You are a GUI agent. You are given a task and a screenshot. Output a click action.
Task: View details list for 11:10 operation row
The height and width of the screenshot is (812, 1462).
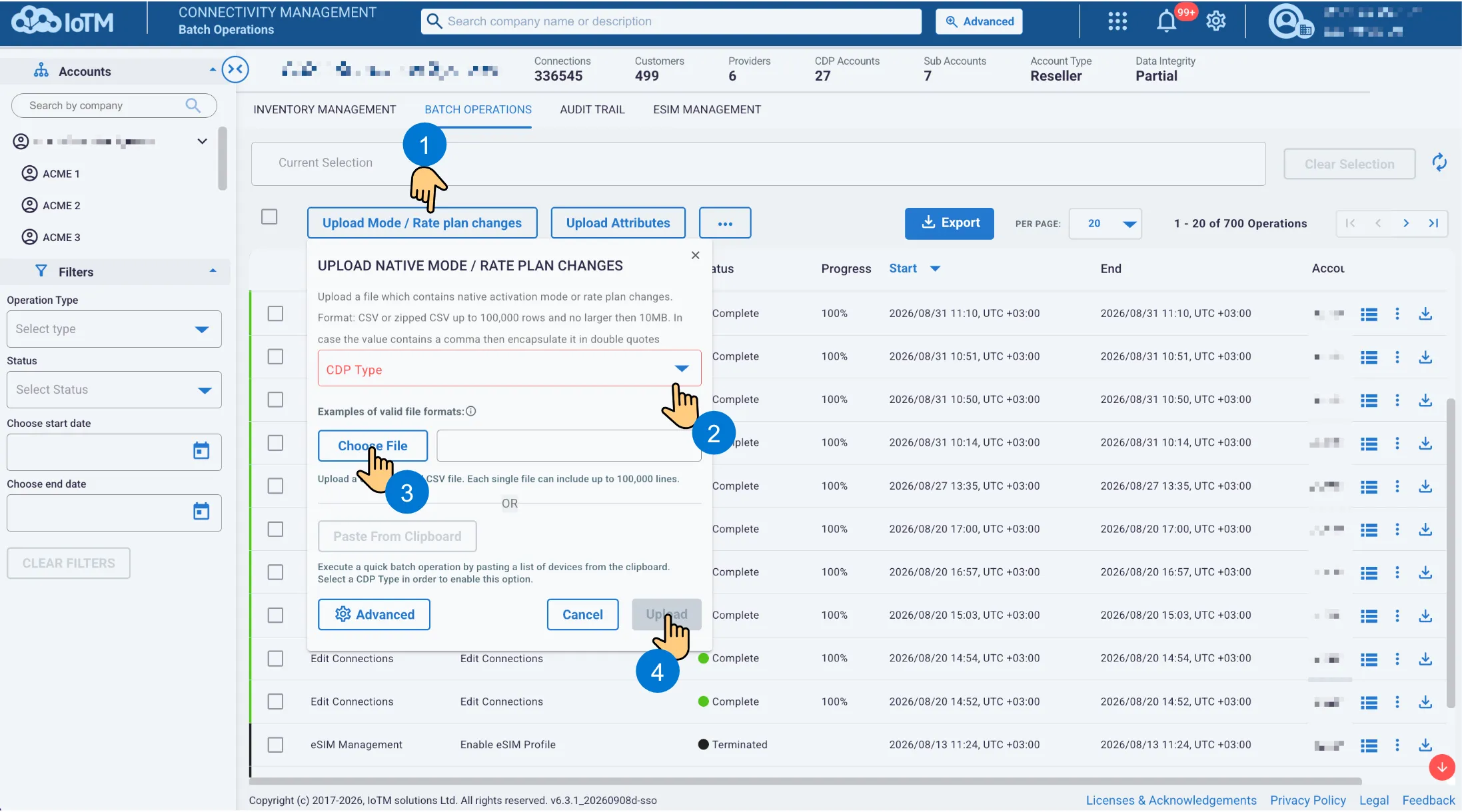tap(1369, 314)
